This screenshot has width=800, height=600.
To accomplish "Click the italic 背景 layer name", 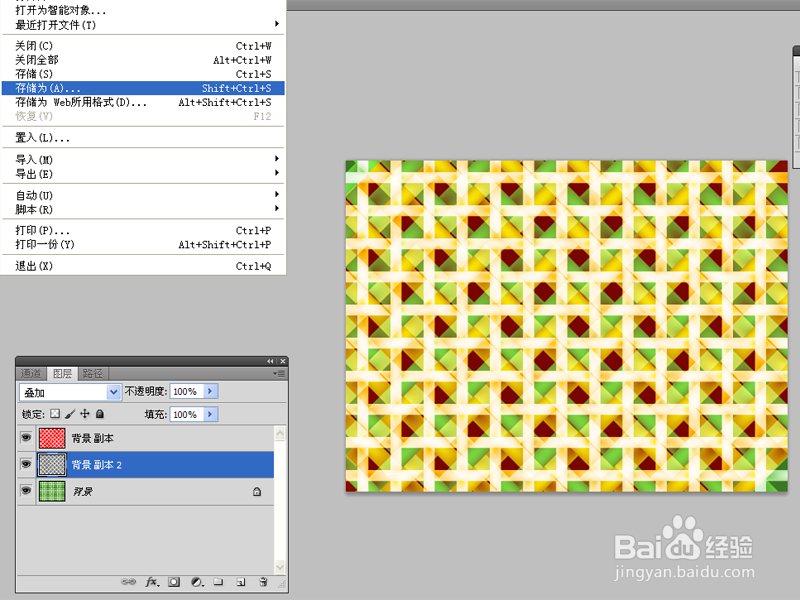I will [x=83, y=491].
